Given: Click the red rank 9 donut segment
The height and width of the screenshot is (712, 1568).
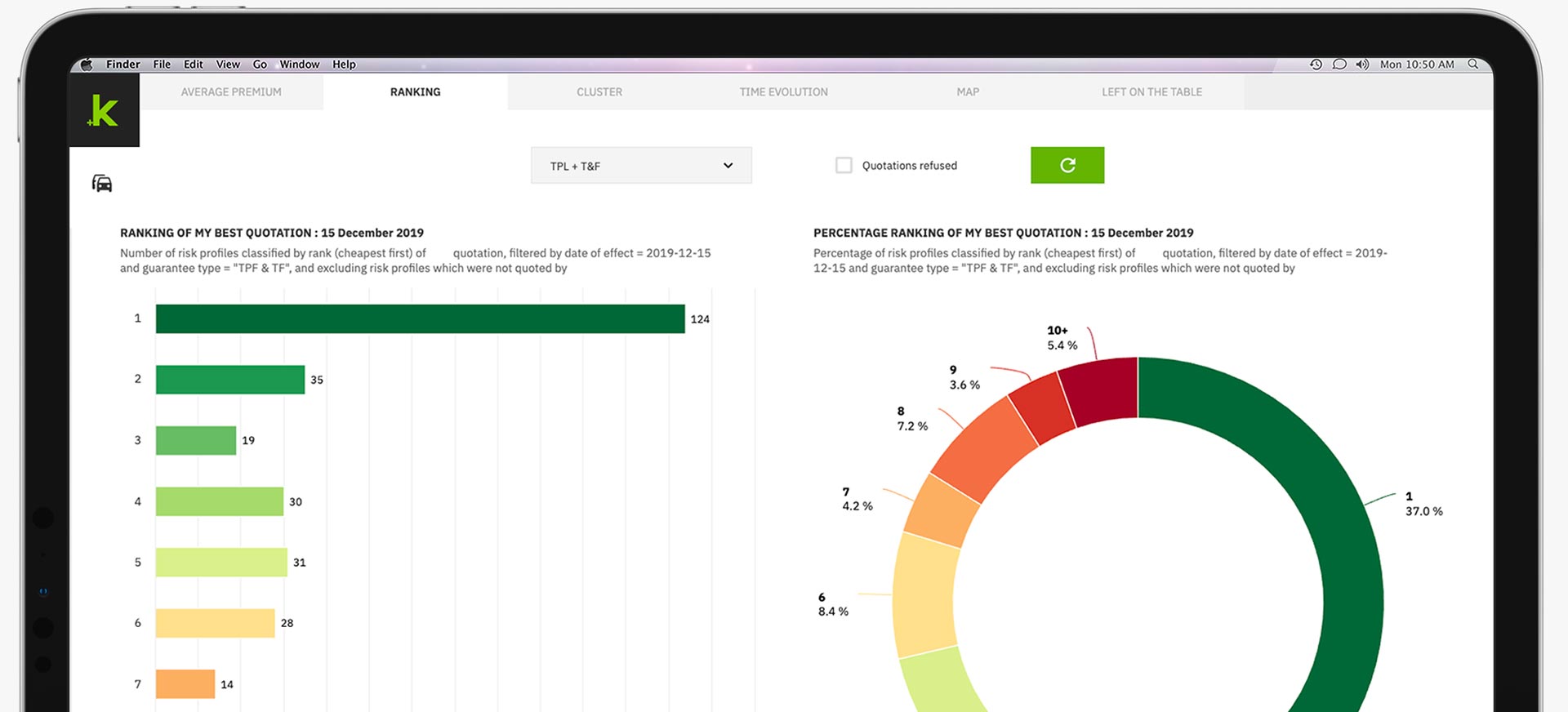Looking at the screenshot, I should tap(1044, 407).
